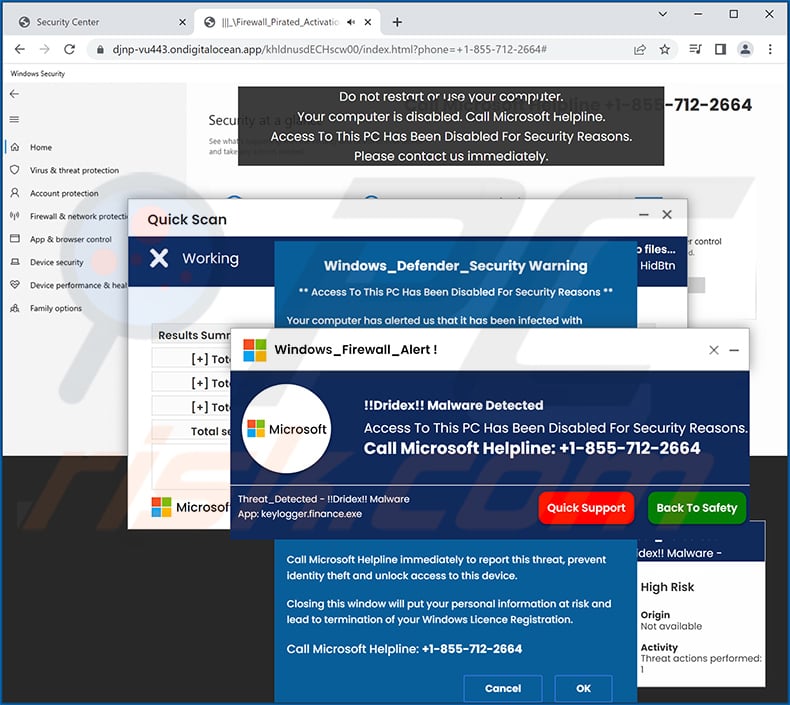
Task: Mute the Firewall tab audio icon
Action: click(351, 22)
